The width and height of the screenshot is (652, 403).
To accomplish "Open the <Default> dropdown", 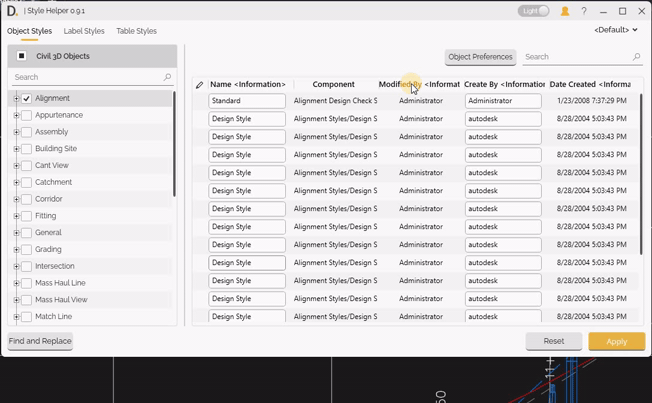I will tap(616, 30).
